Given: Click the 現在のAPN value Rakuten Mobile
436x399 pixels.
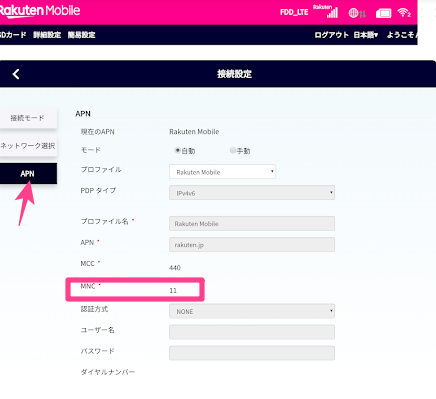Looking at the screenshot, I should coord(194,132).
